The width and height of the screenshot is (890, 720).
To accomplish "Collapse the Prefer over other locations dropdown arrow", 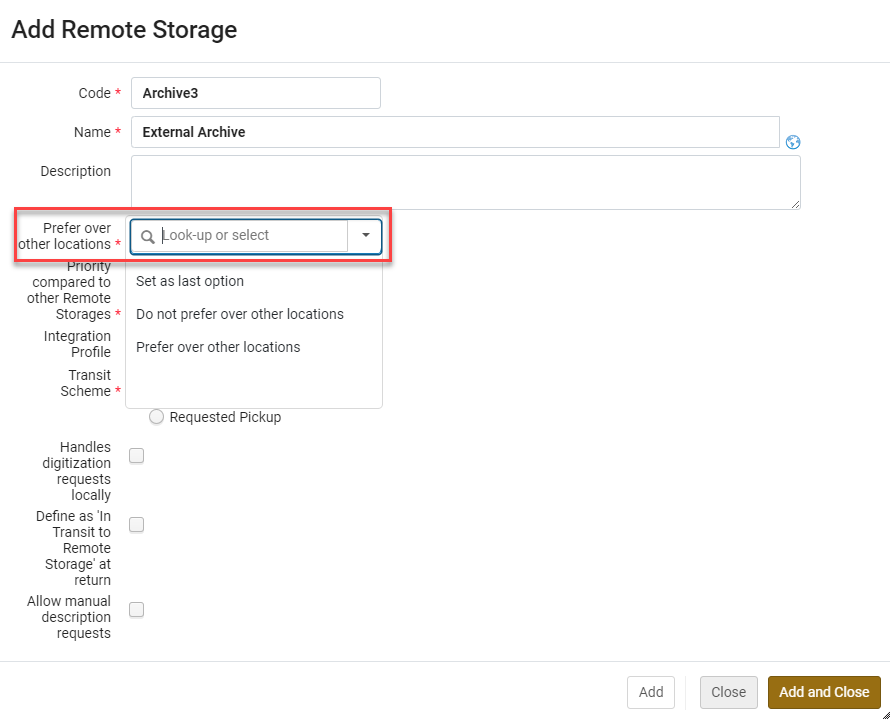I will [x=365, y=236].
